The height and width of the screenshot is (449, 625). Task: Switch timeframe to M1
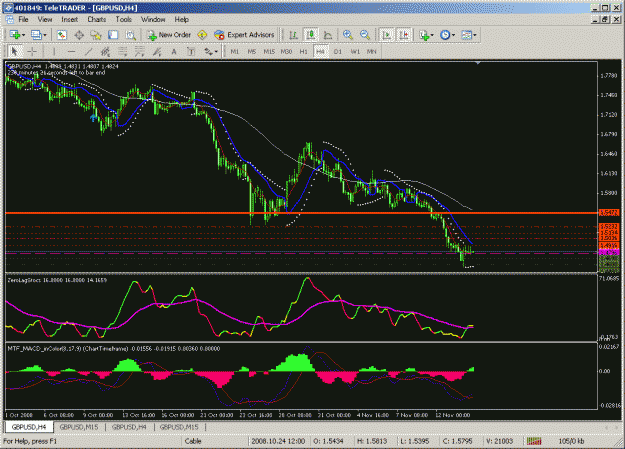click(x=235, y=51)
